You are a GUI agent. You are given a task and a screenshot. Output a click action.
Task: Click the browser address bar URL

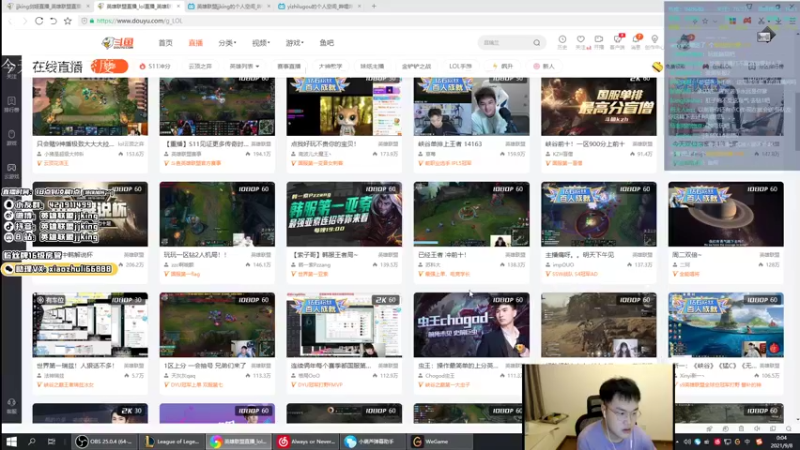139,21
